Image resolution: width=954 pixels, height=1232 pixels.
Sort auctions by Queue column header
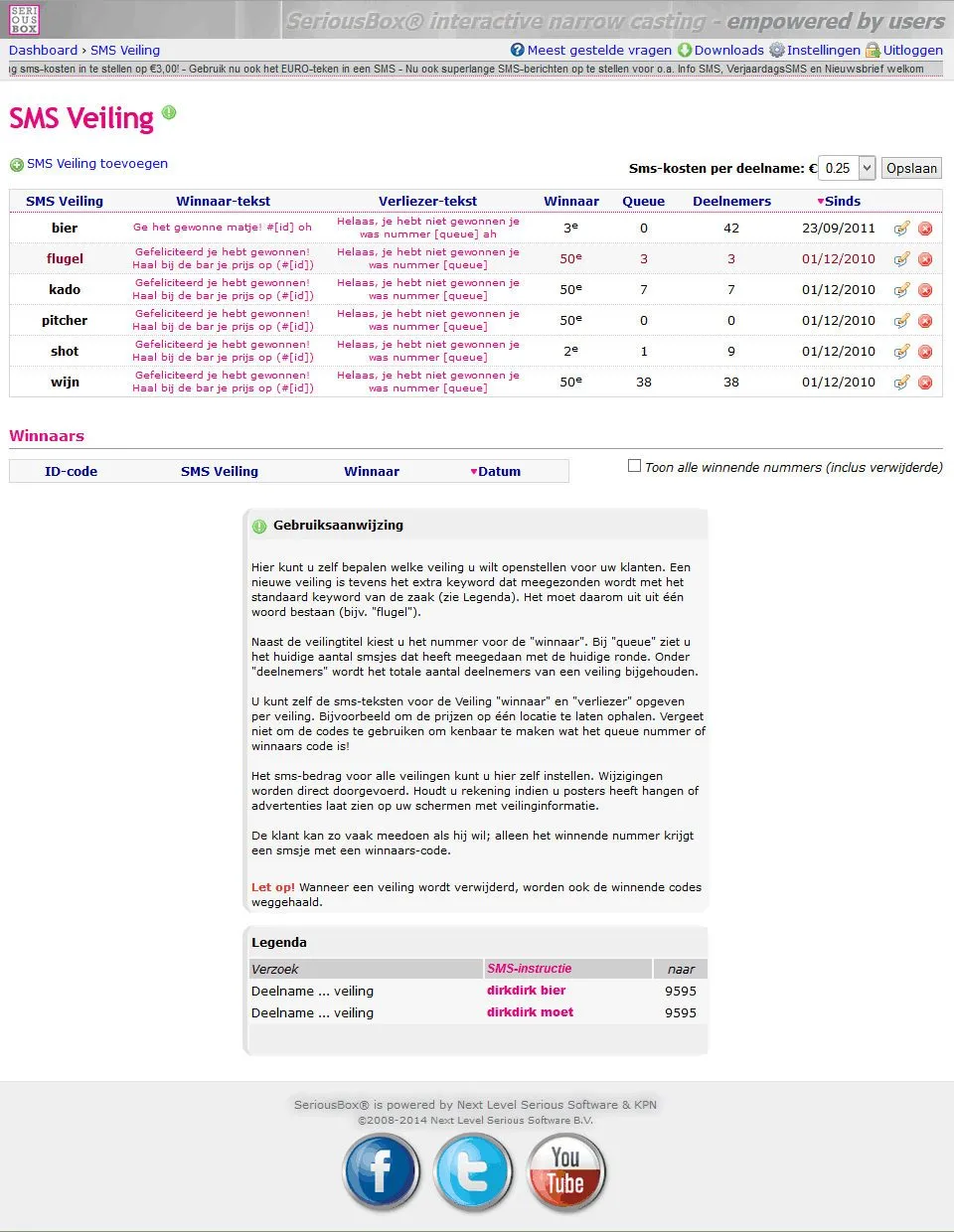[644, 201]
